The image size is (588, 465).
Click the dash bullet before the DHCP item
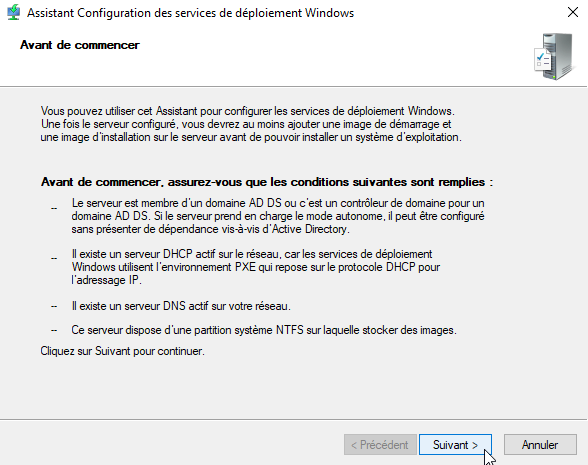tap(54, 258)
